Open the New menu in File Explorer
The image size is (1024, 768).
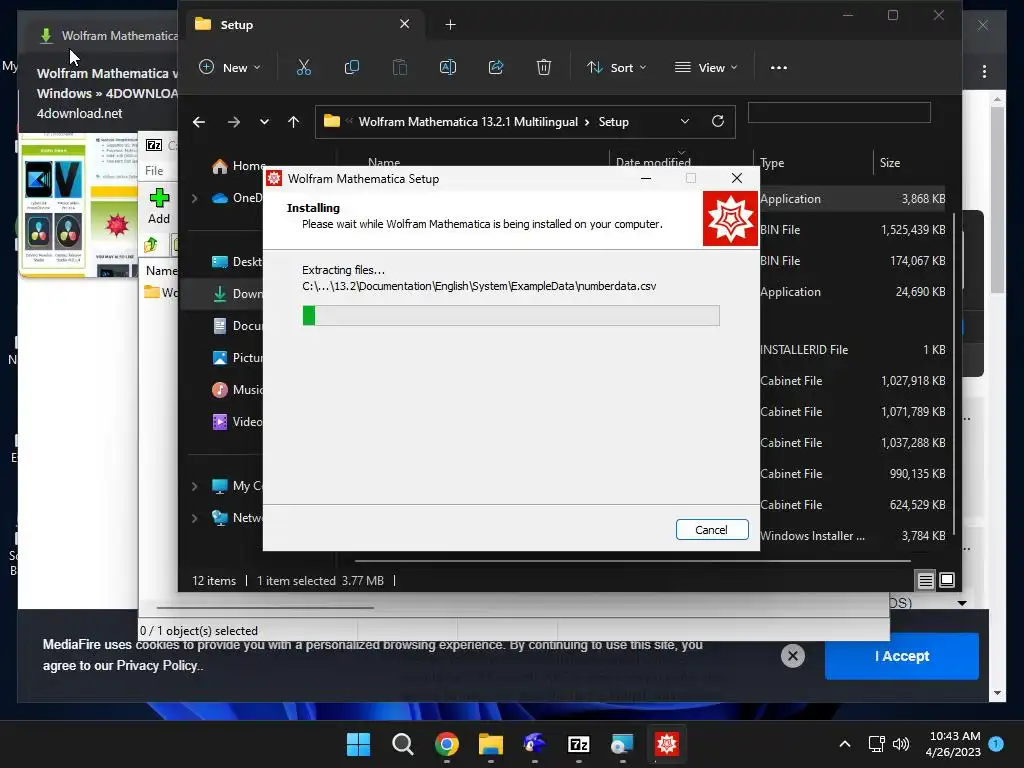coord(230,67)
